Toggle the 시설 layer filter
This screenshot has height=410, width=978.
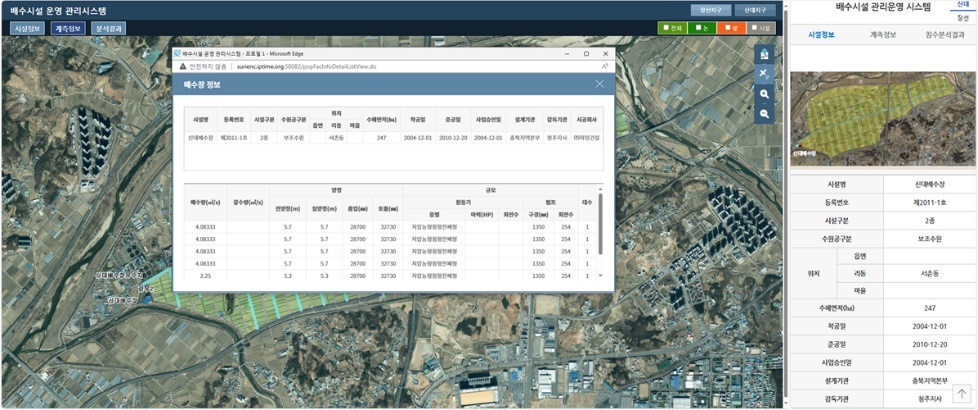[762, 28]
